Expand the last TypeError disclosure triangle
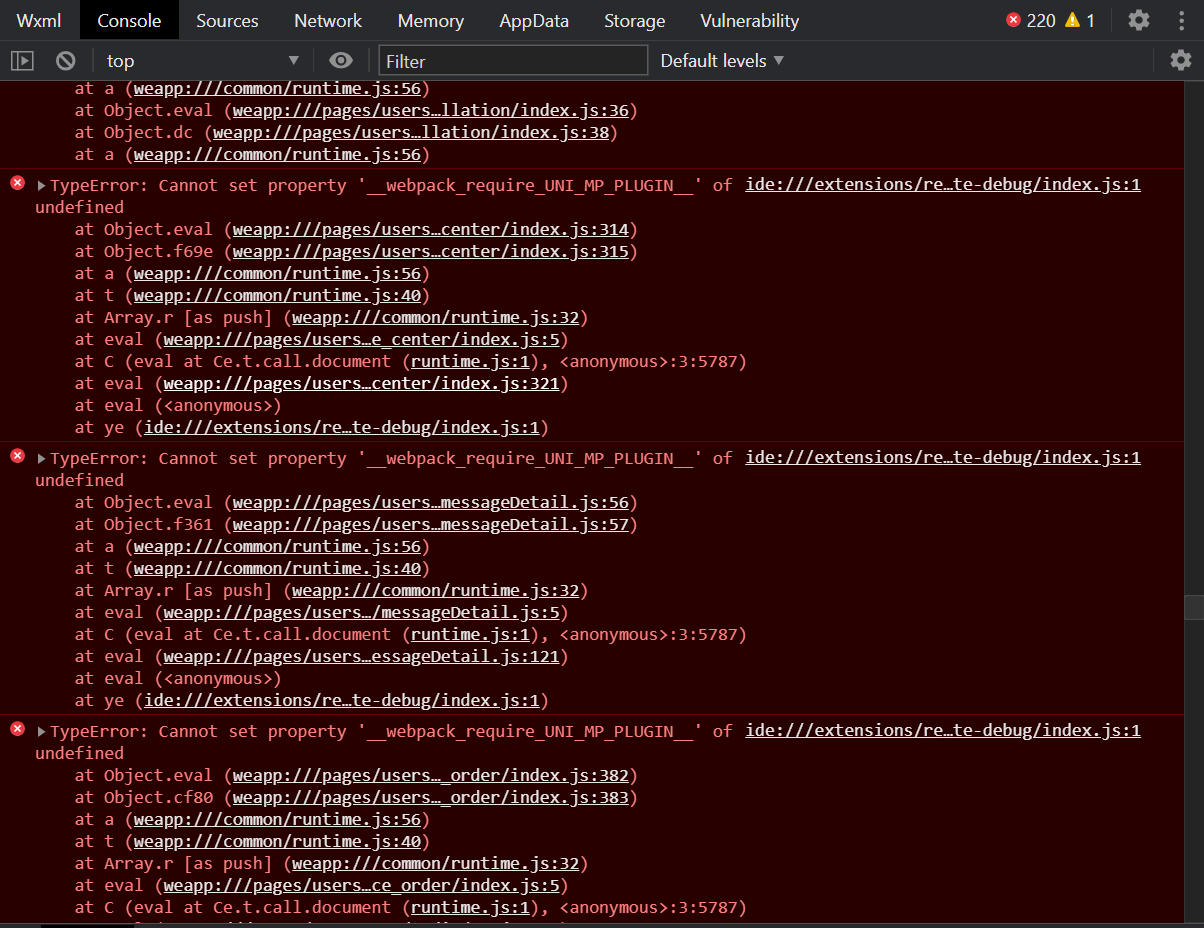The height and width of the screenshot is (928, 1204). pos(42,731)
